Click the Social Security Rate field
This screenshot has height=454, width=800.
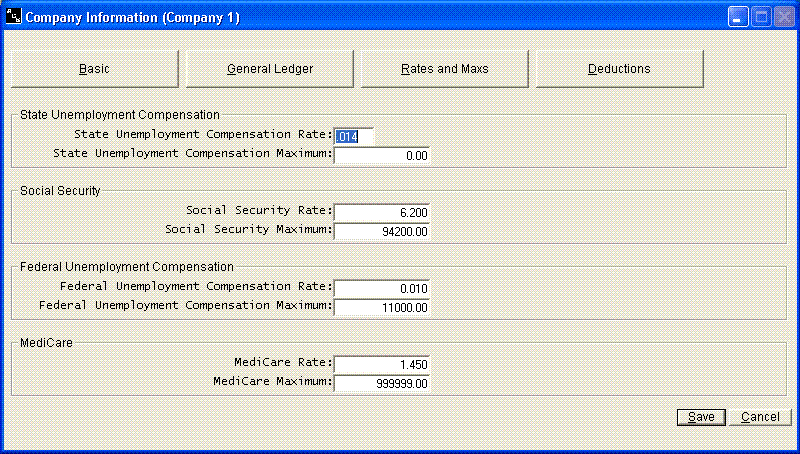[x=382, y=211]
